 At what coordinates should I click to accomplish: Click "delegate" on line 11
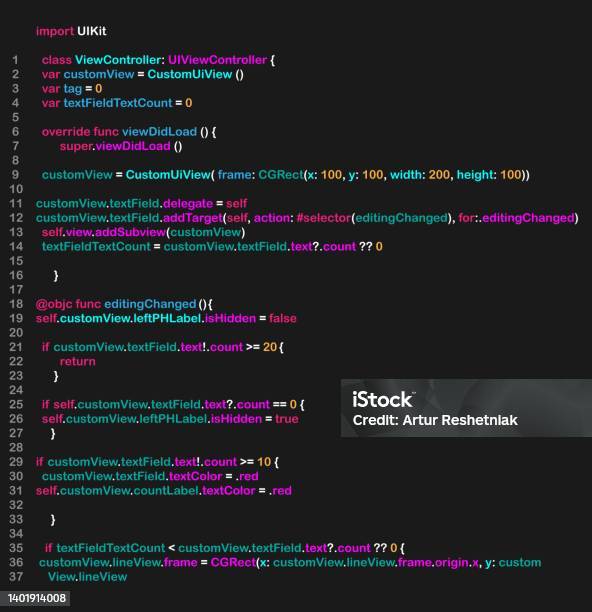click(188, 204)
